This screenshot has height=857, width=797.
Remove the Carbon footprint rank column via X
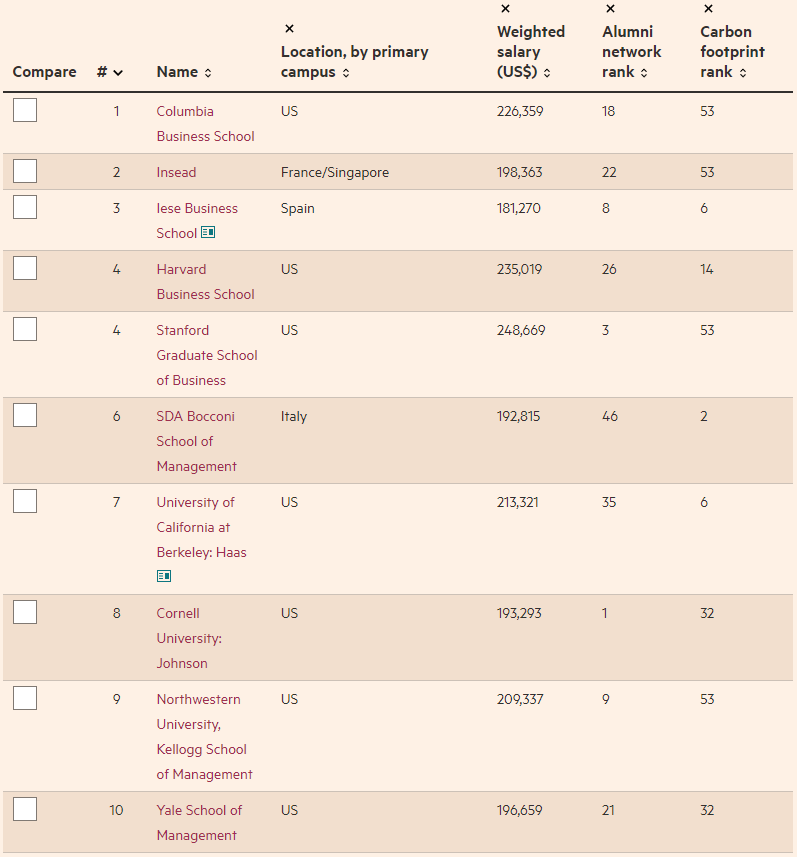click(708, 8)
